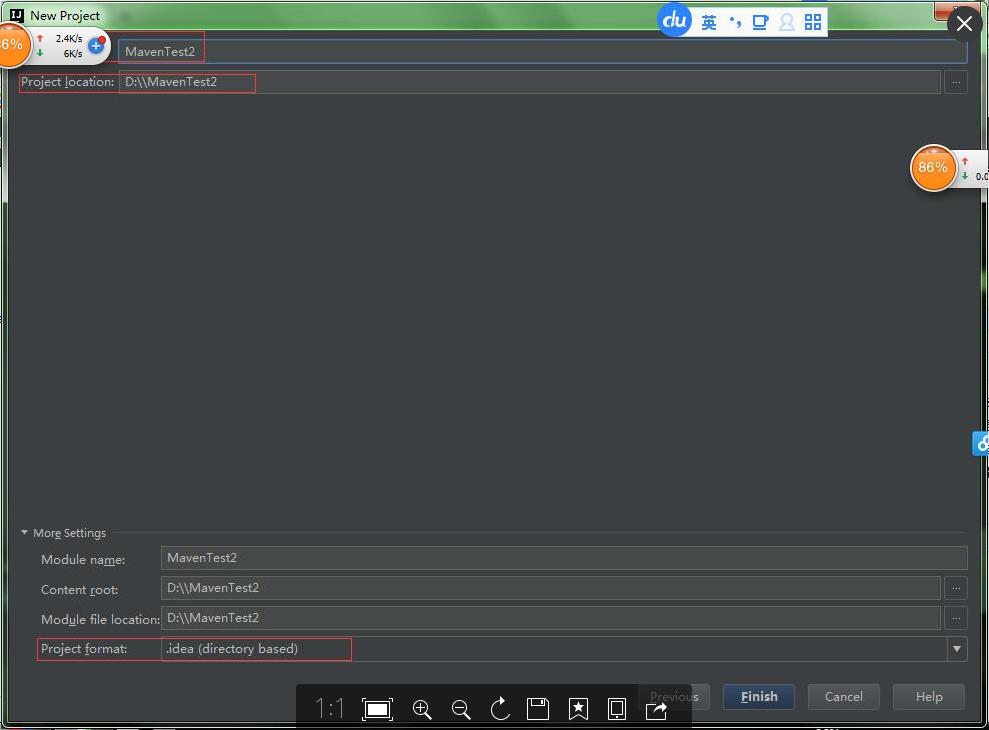Toggle the 英 English/Chinese input mode

pyautogui.click(x=709, y=23)
